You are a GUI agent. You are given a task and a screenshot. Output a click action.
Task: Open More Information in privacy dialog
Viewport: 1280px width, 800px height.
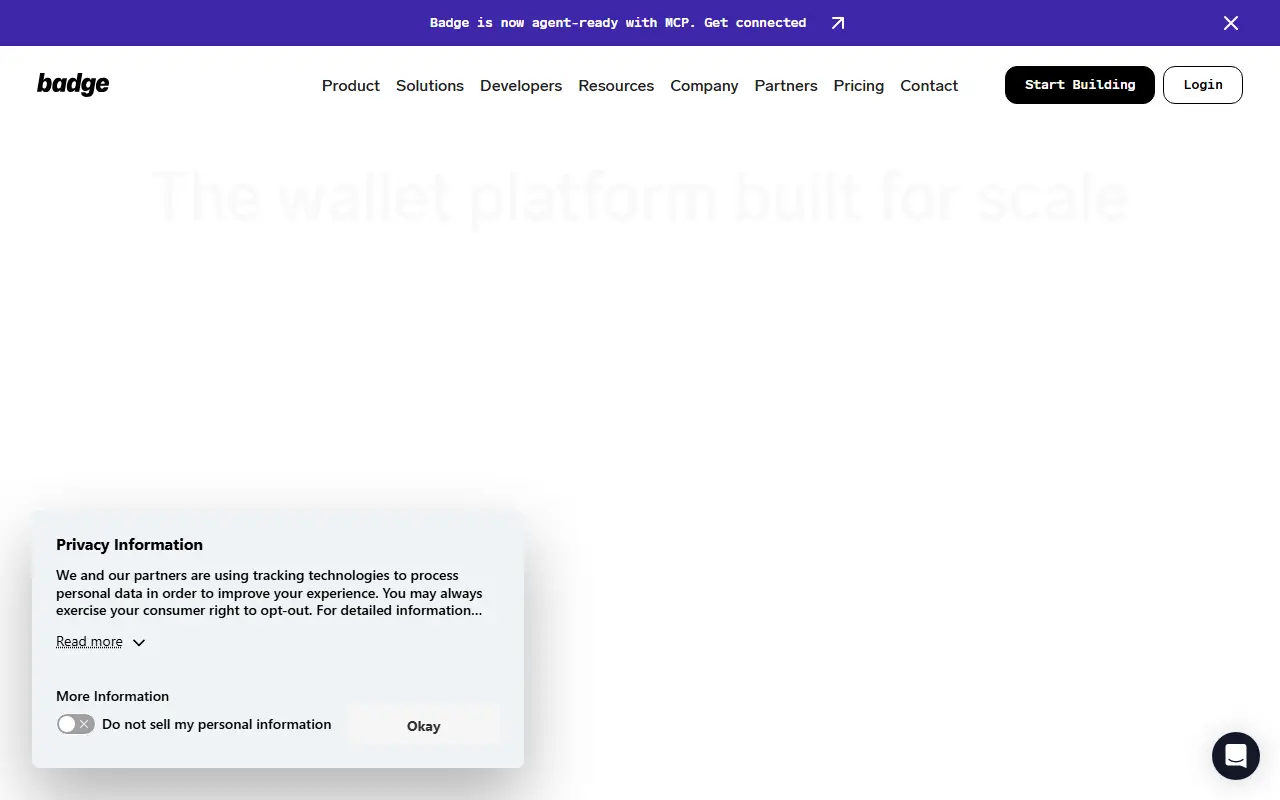coord(112,696)
